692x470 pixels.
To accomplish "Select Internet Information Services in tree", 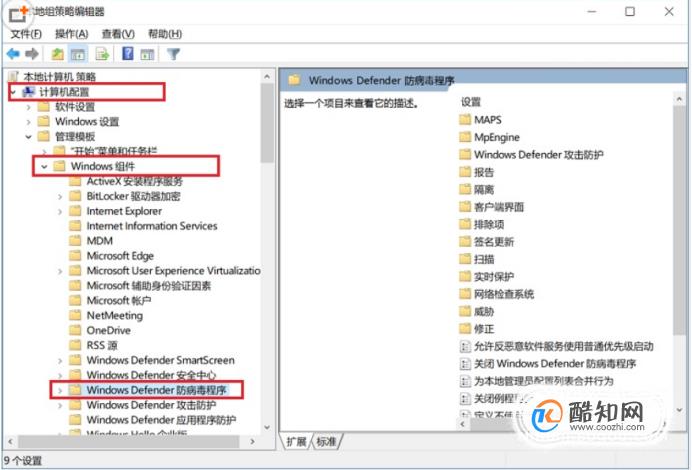I will (152, 226).
